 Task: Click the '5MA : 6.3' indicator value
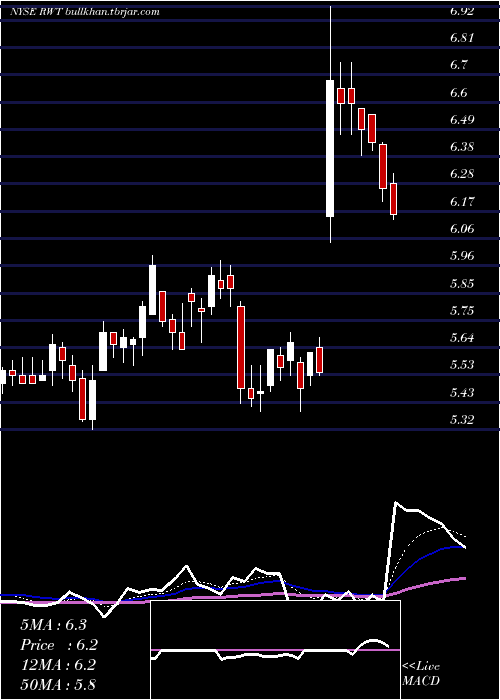click(x=53, y=625)
